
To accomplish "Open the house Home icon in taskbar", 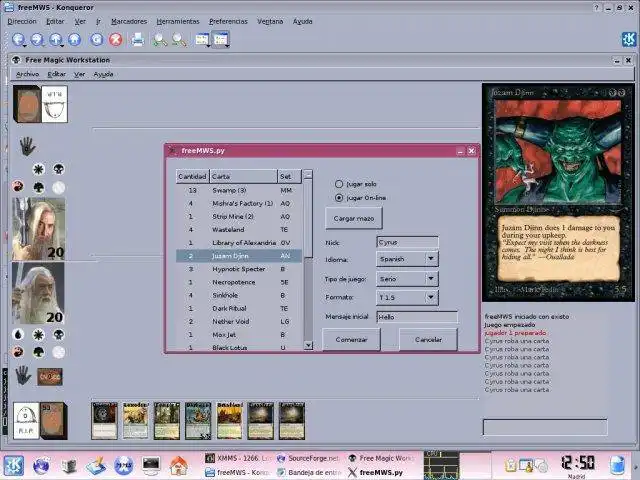I will pyautogui.click(x=178, y=466).
